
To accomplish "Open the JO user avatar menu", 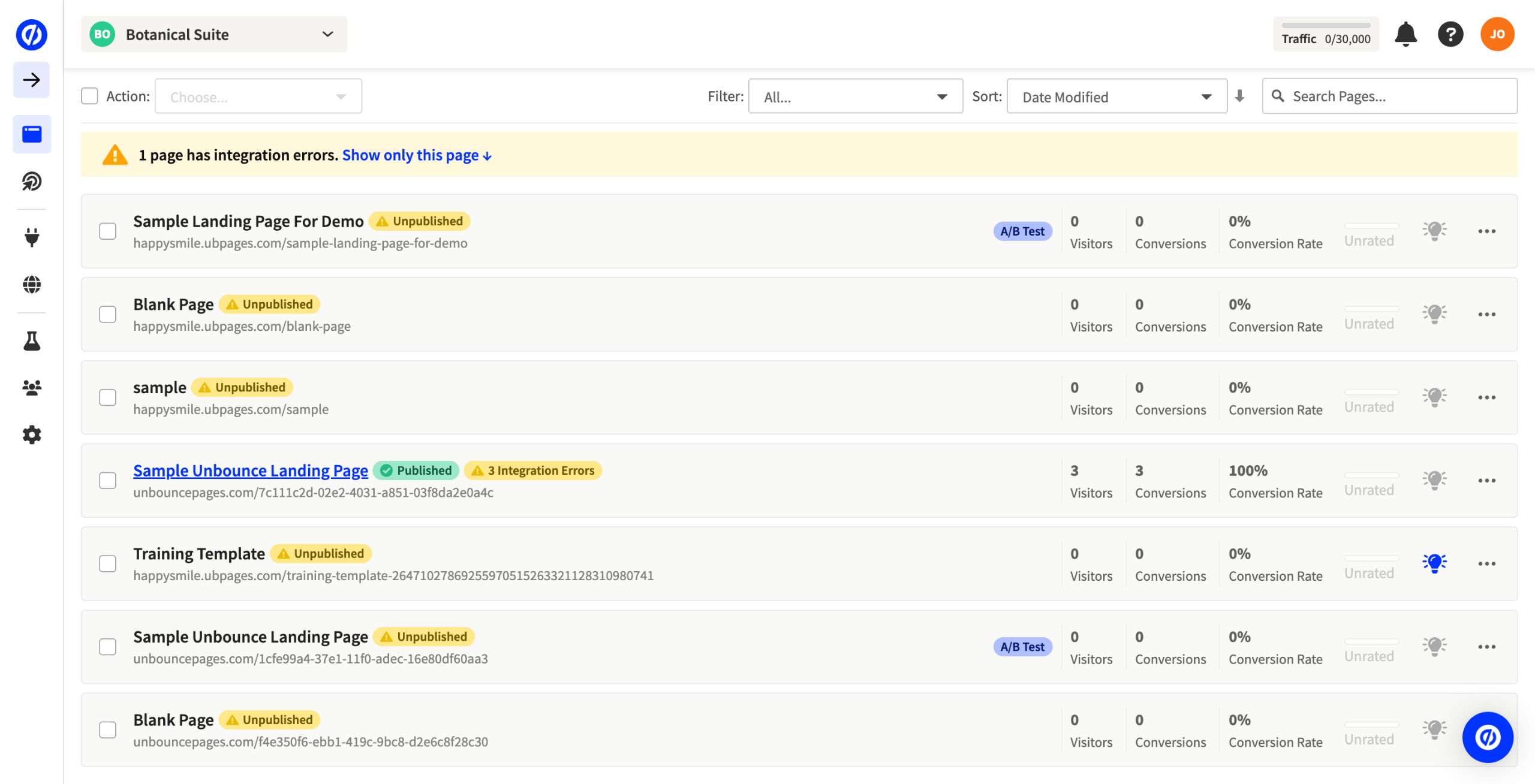I will pos(1497,34).
